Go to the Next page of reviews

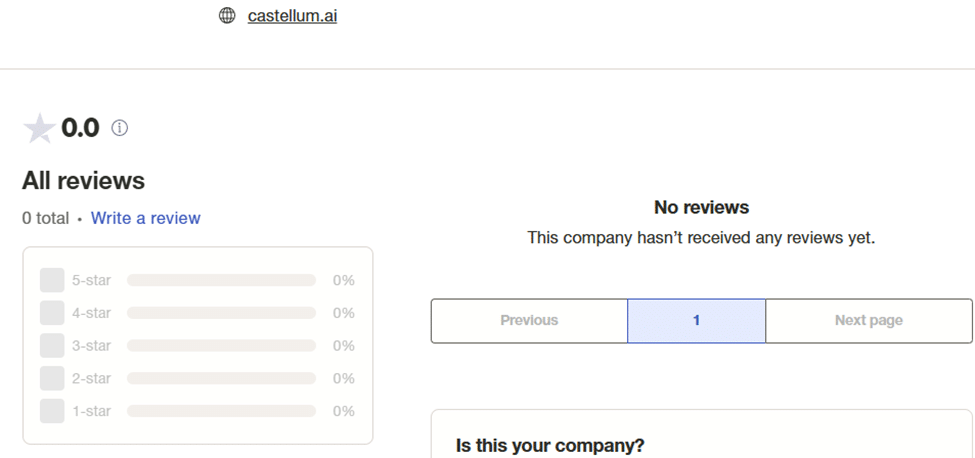[869, 321]
